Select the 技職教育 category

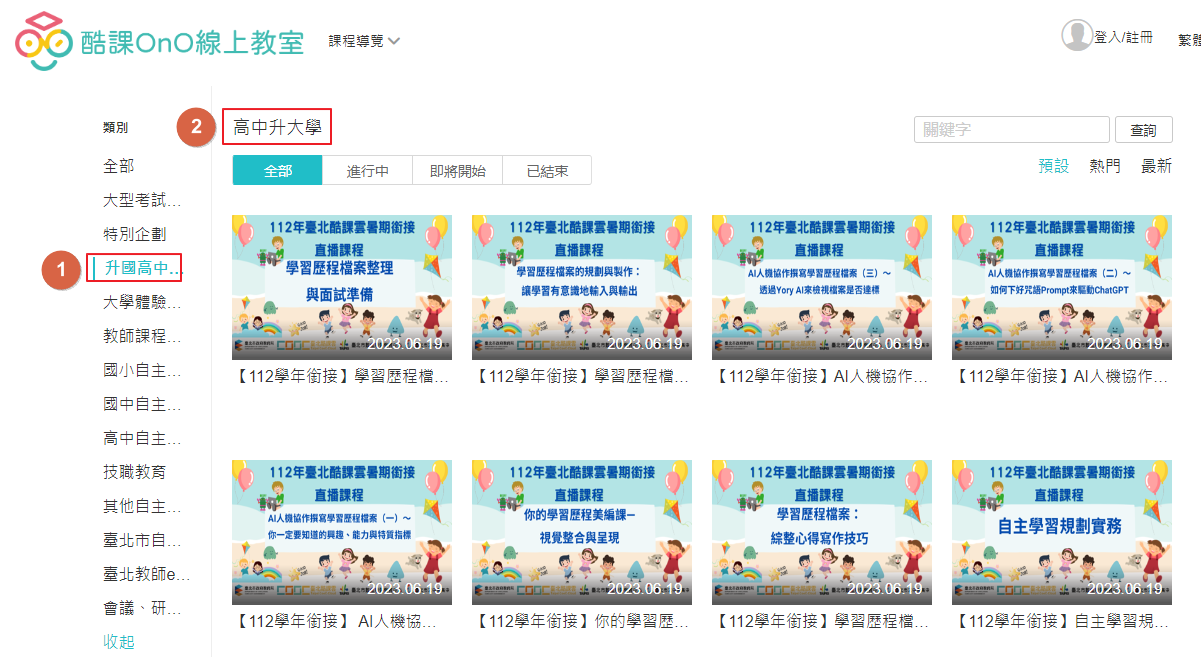point(134,472)
